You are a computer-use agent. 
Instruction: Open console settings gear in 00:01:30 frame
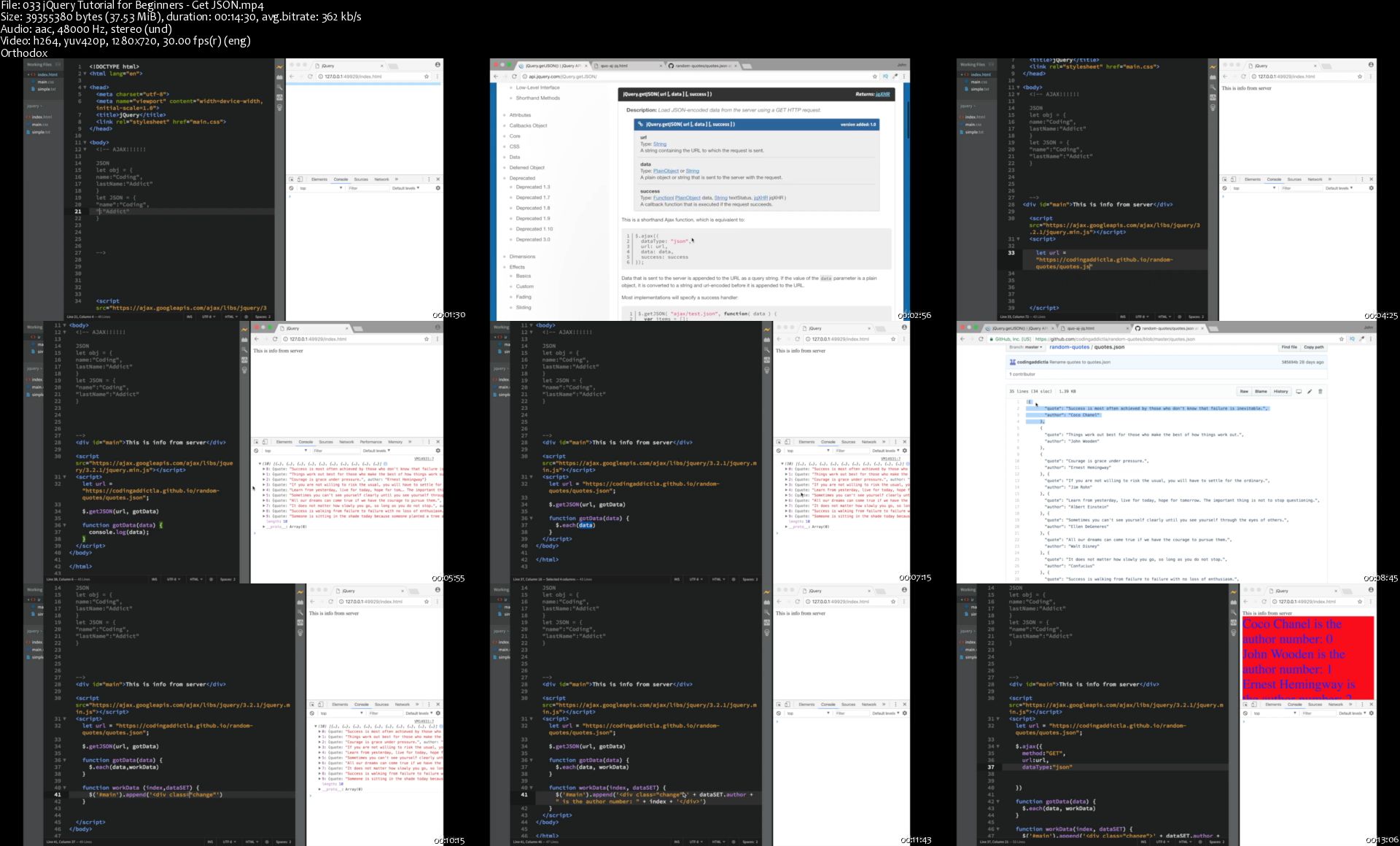(x=437, y=188)
